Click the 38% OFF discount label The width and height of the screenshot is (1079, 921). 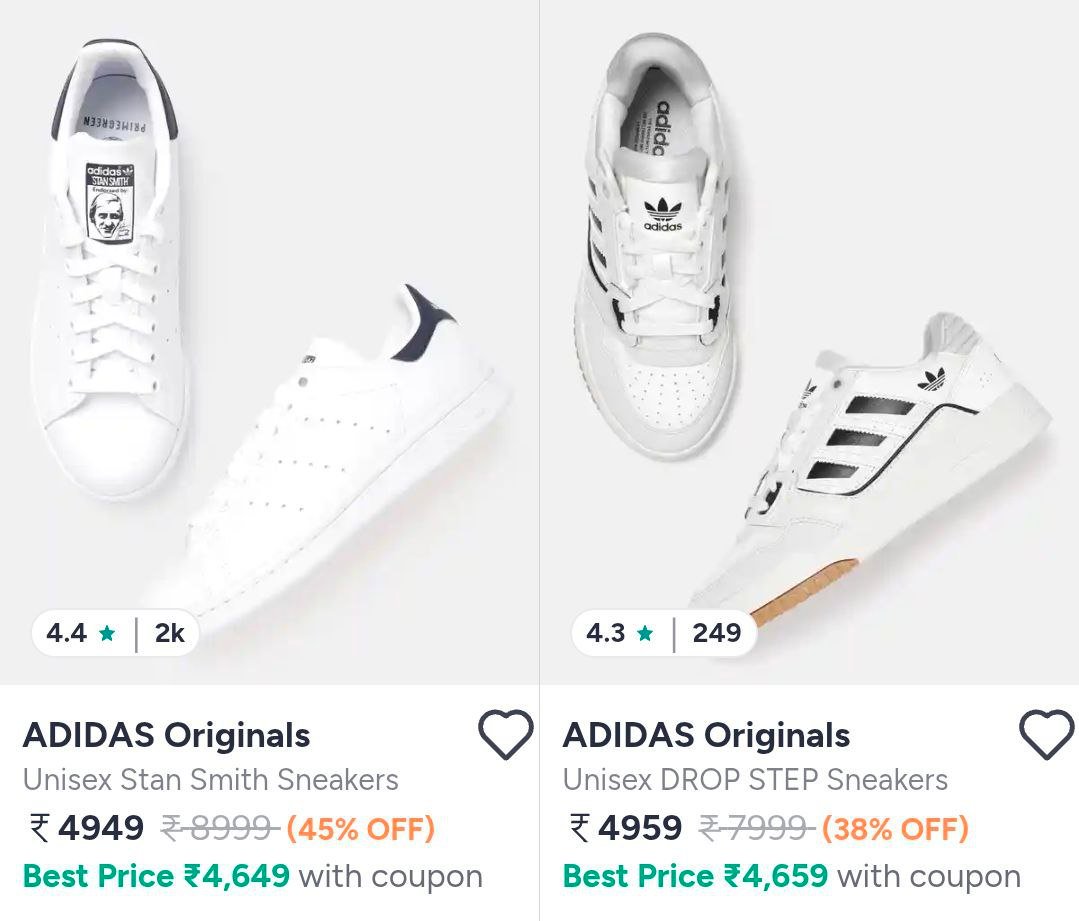pos(895,828)
